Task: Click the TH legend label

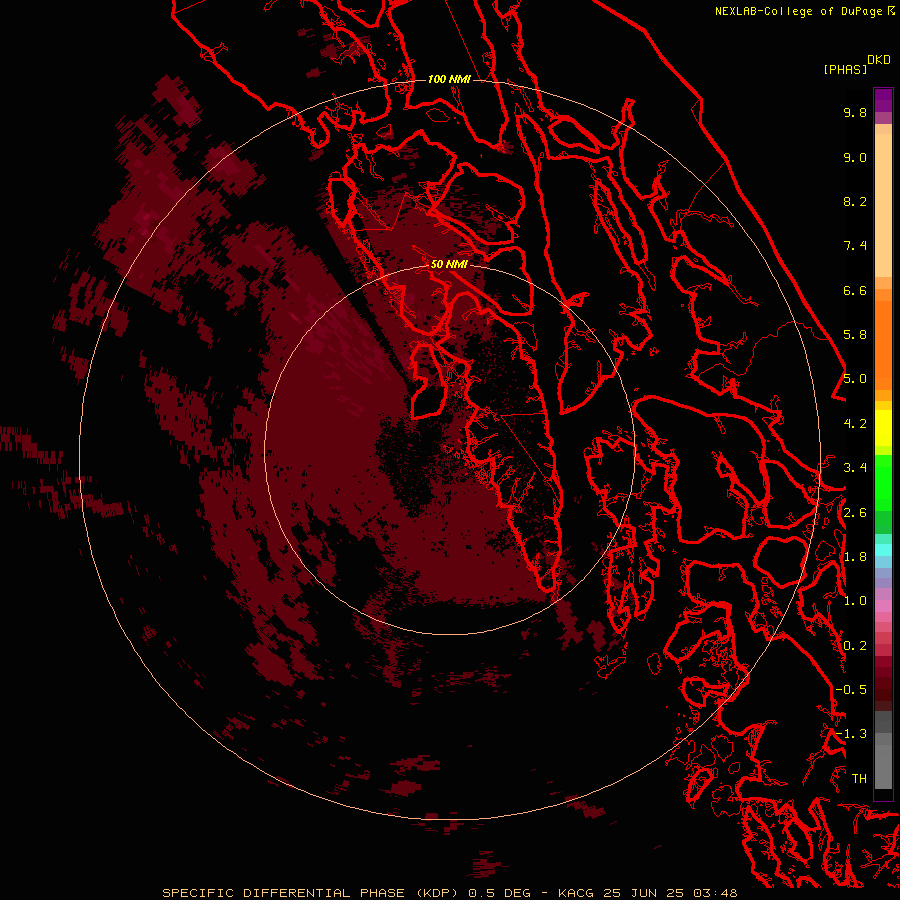Action: (x=859, y=779)
